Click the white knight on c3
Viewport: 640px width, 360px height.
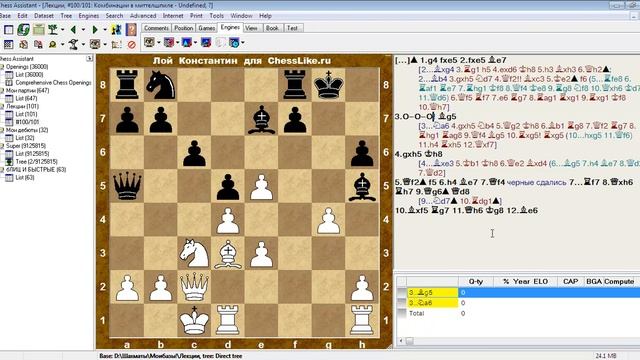tap(194, 253)
